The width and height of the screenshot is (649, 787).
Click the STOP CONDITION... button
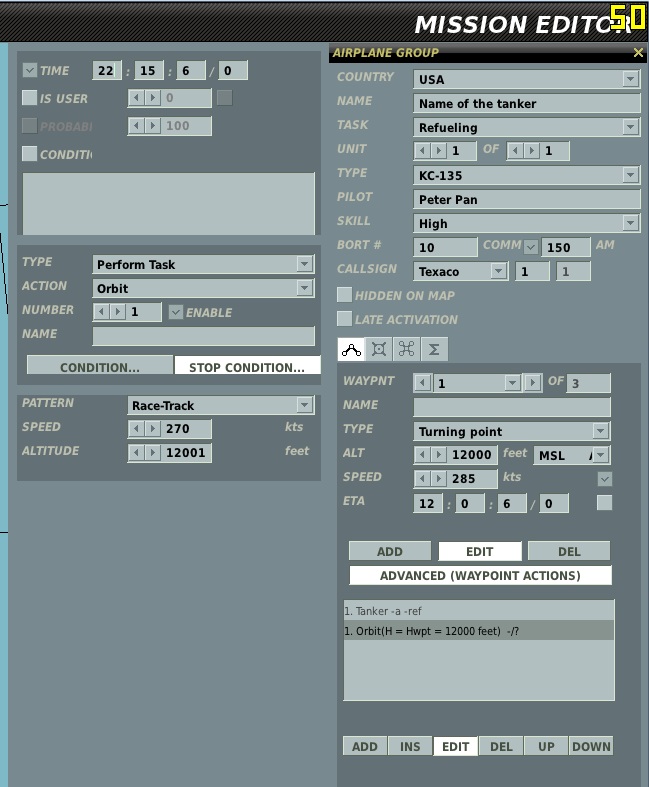click(x=247, y=367)
